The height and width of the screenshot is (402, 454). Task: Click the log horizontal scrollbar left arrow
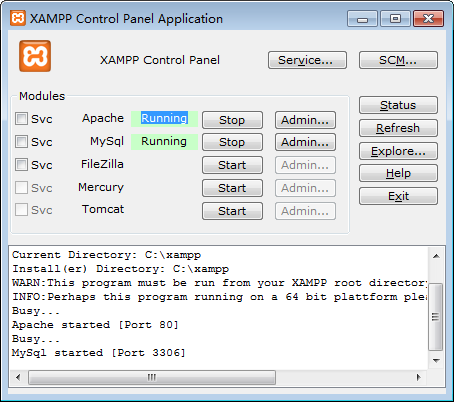[18, 377]
